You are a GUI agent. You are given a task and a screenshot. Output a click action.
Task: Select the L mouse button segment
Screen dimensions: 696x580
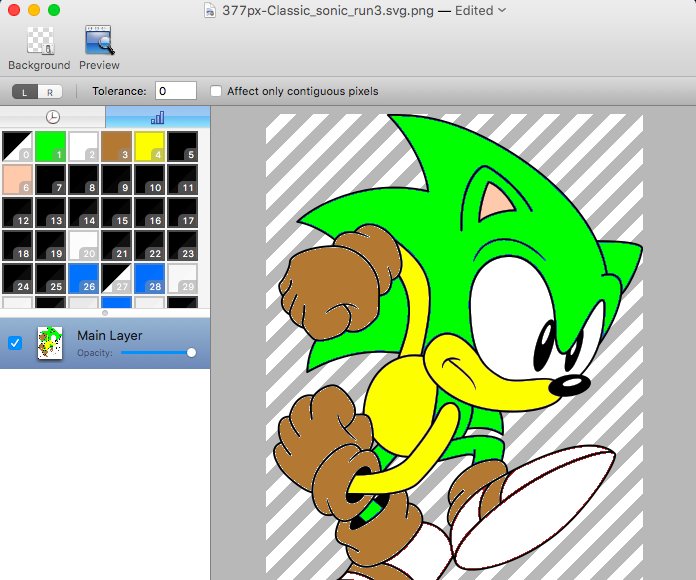(25, 91)
